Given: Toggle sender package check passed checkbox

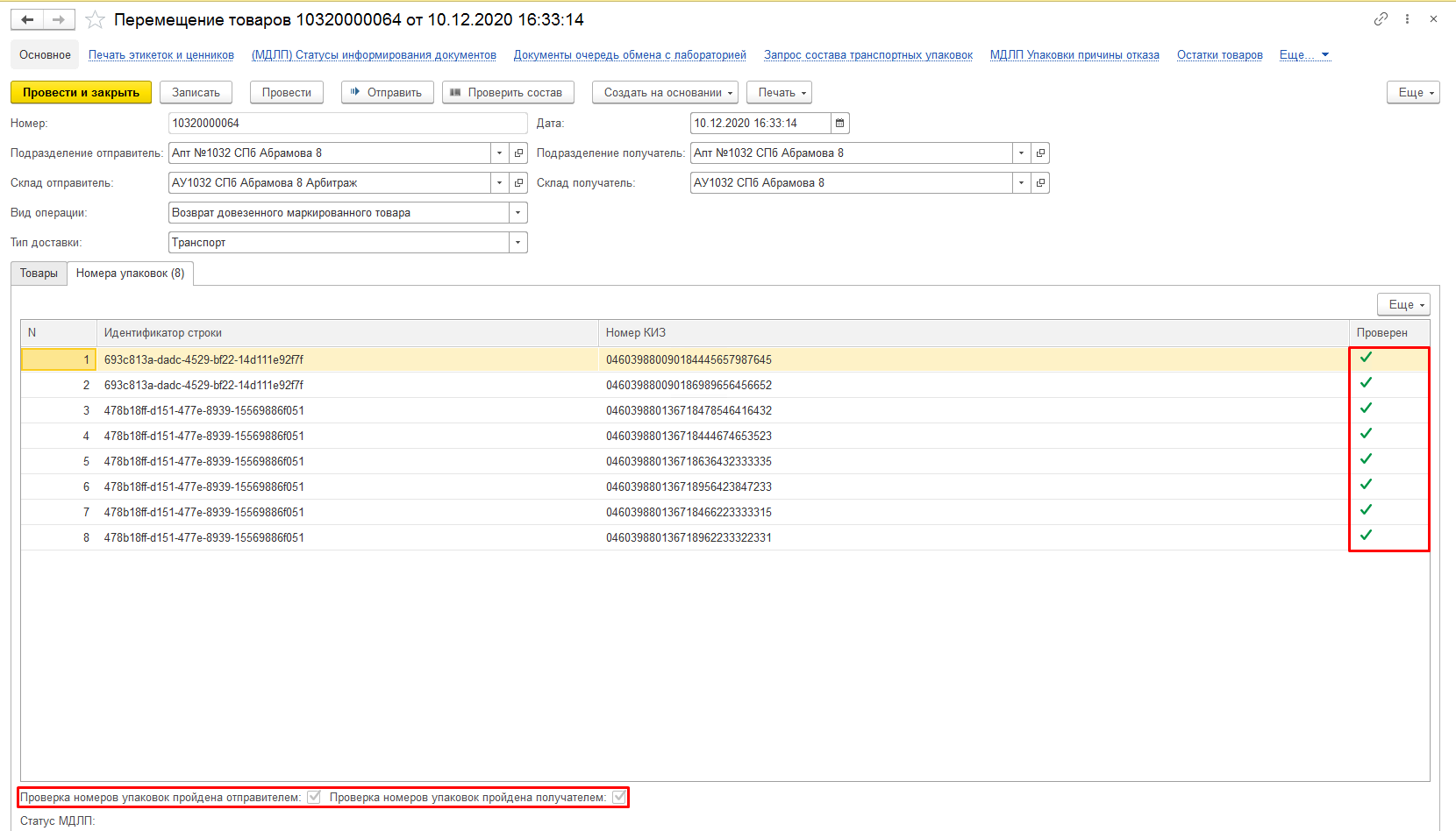Looking at the screenshot, I should 314,797.
